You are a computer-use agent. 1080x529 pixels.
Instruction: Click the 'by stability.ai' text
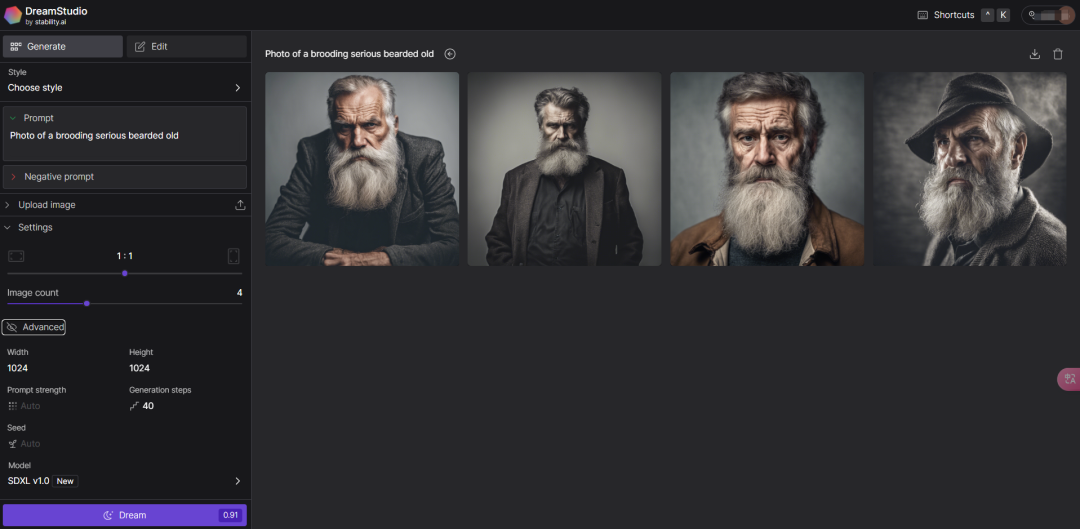click(45, 22)
